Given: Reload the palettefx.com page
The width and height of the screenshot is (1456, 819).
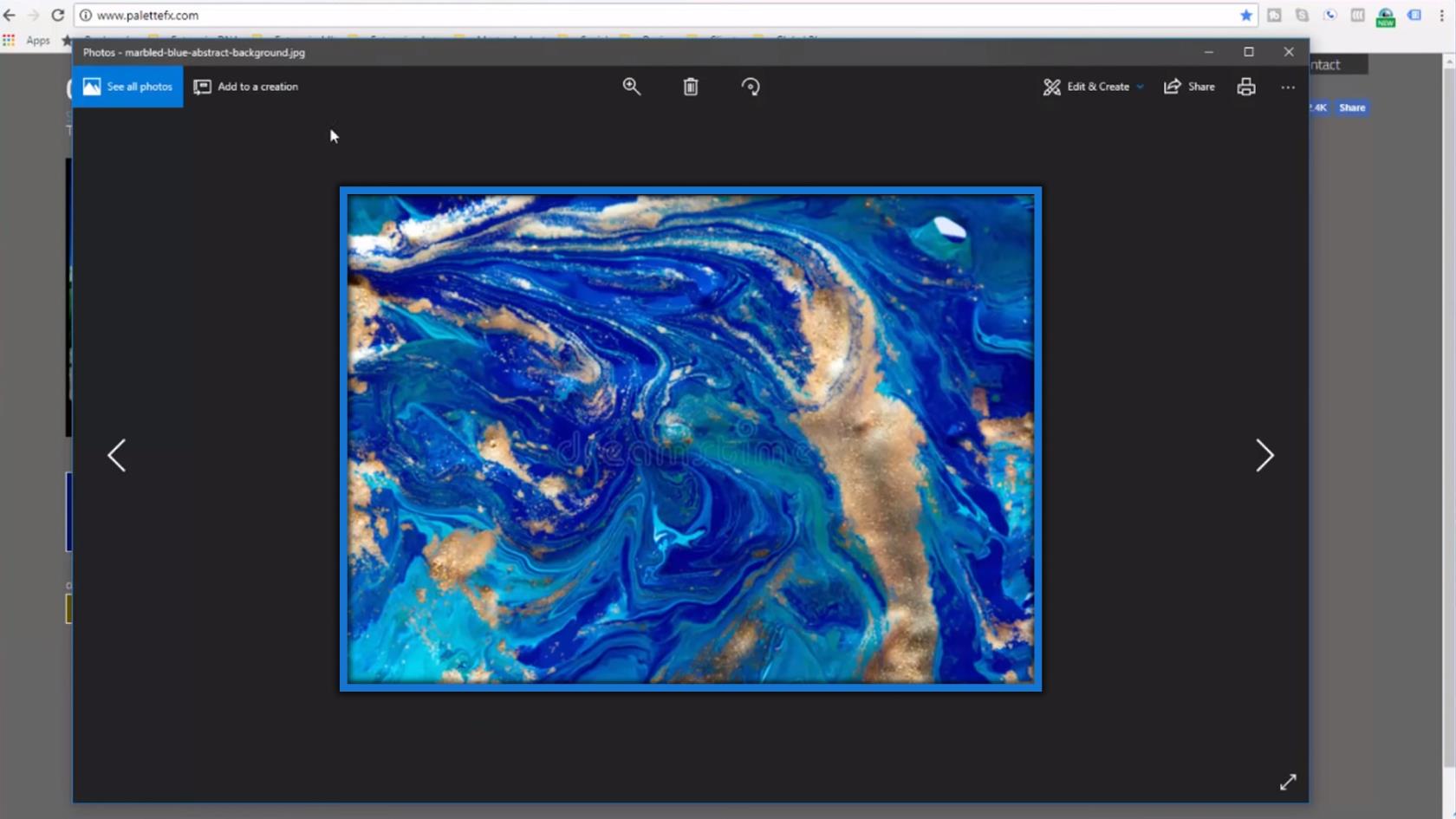Looking at the screenshot, I should [x=57, y=15].
